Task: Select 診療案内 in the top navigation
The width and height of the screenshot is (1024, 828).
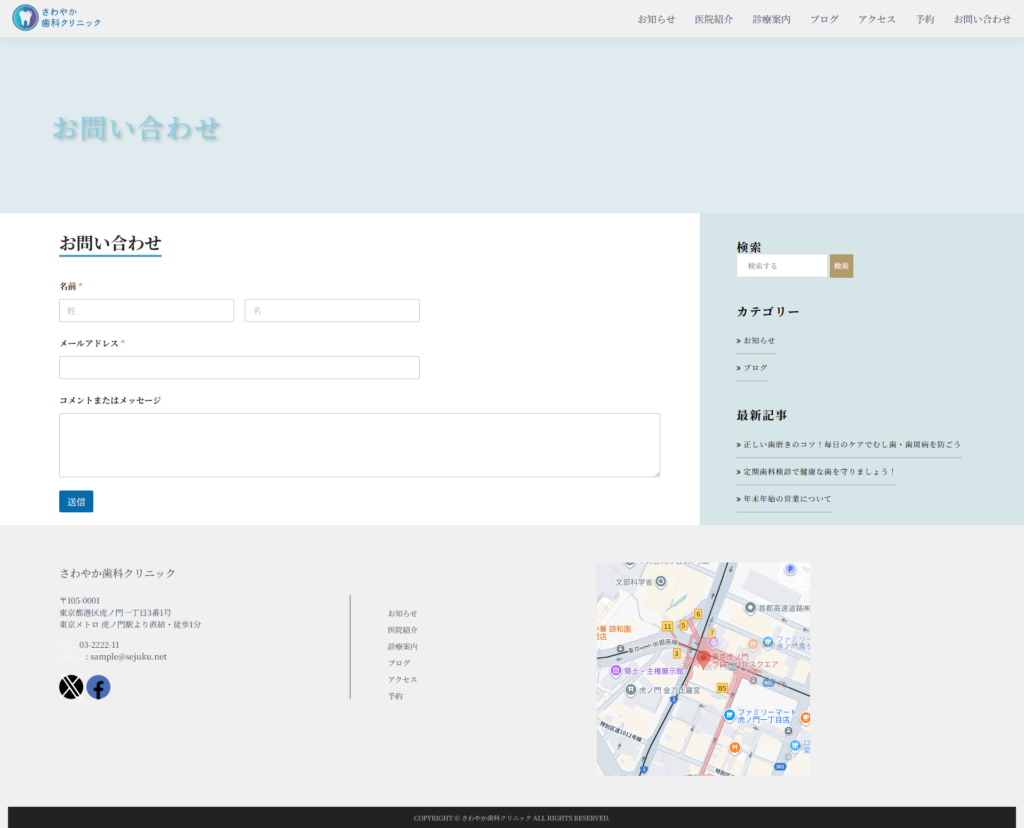Action: tap(771, 19)
